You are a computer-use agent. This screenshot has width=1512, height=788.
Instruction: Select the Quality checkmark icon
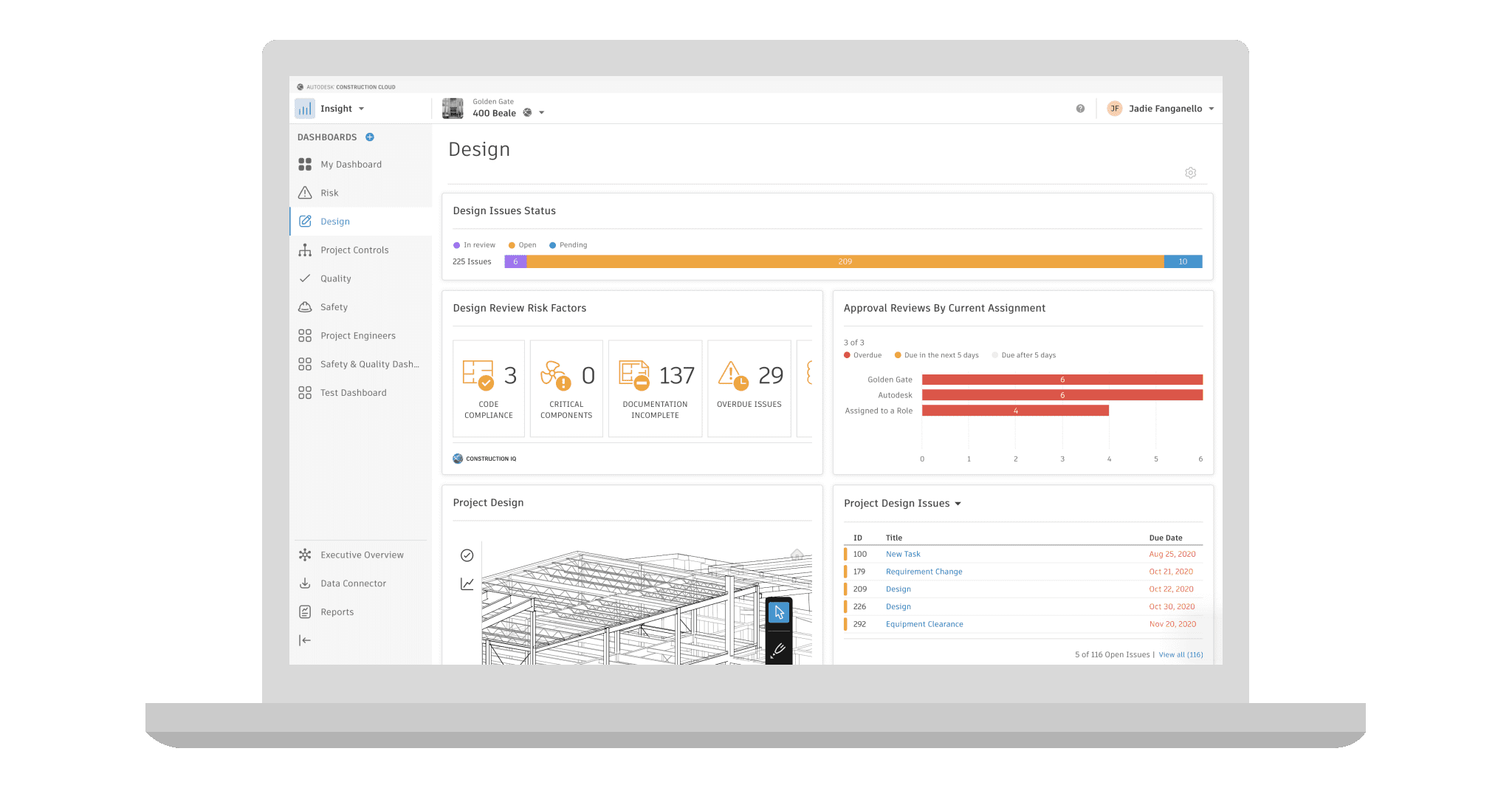click(x=305, y=278)
